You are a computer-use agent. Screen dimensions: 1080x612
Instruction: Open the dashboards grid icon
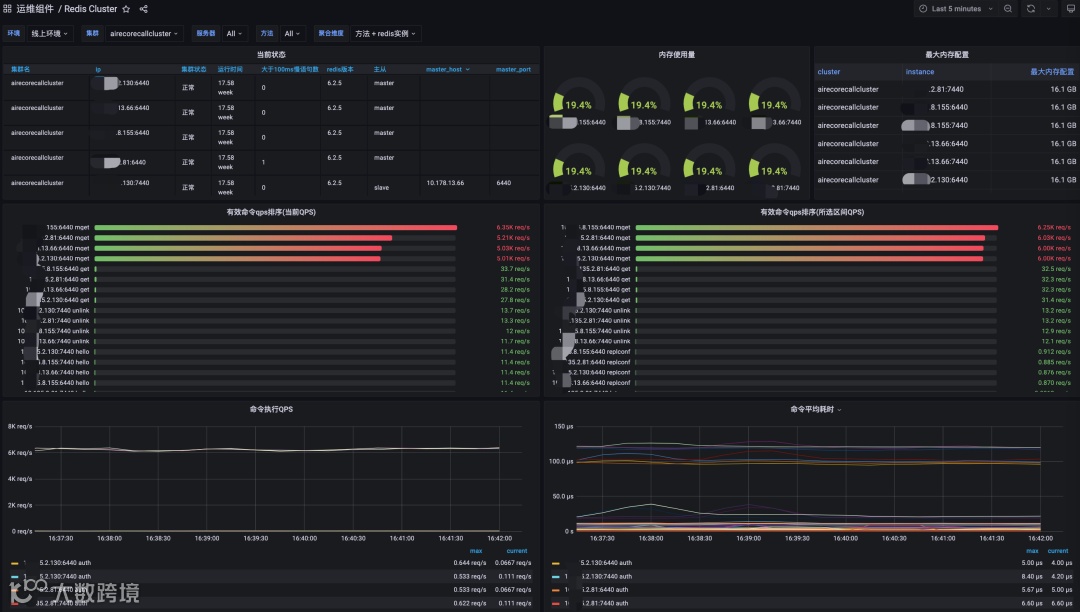(x=7, y=9)
